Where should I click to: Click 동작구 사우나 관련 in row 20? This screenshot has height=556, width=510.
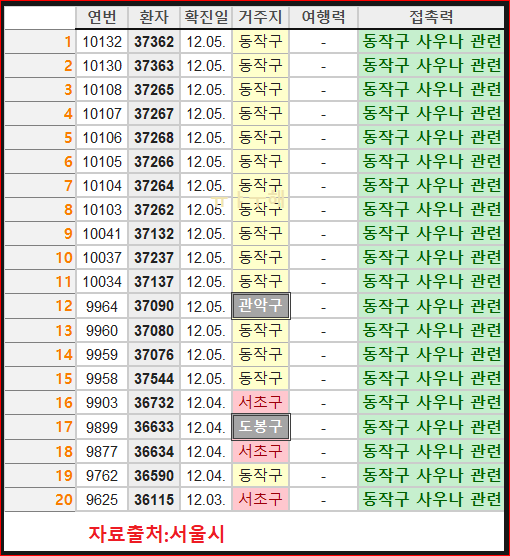(x=431, y=500)
